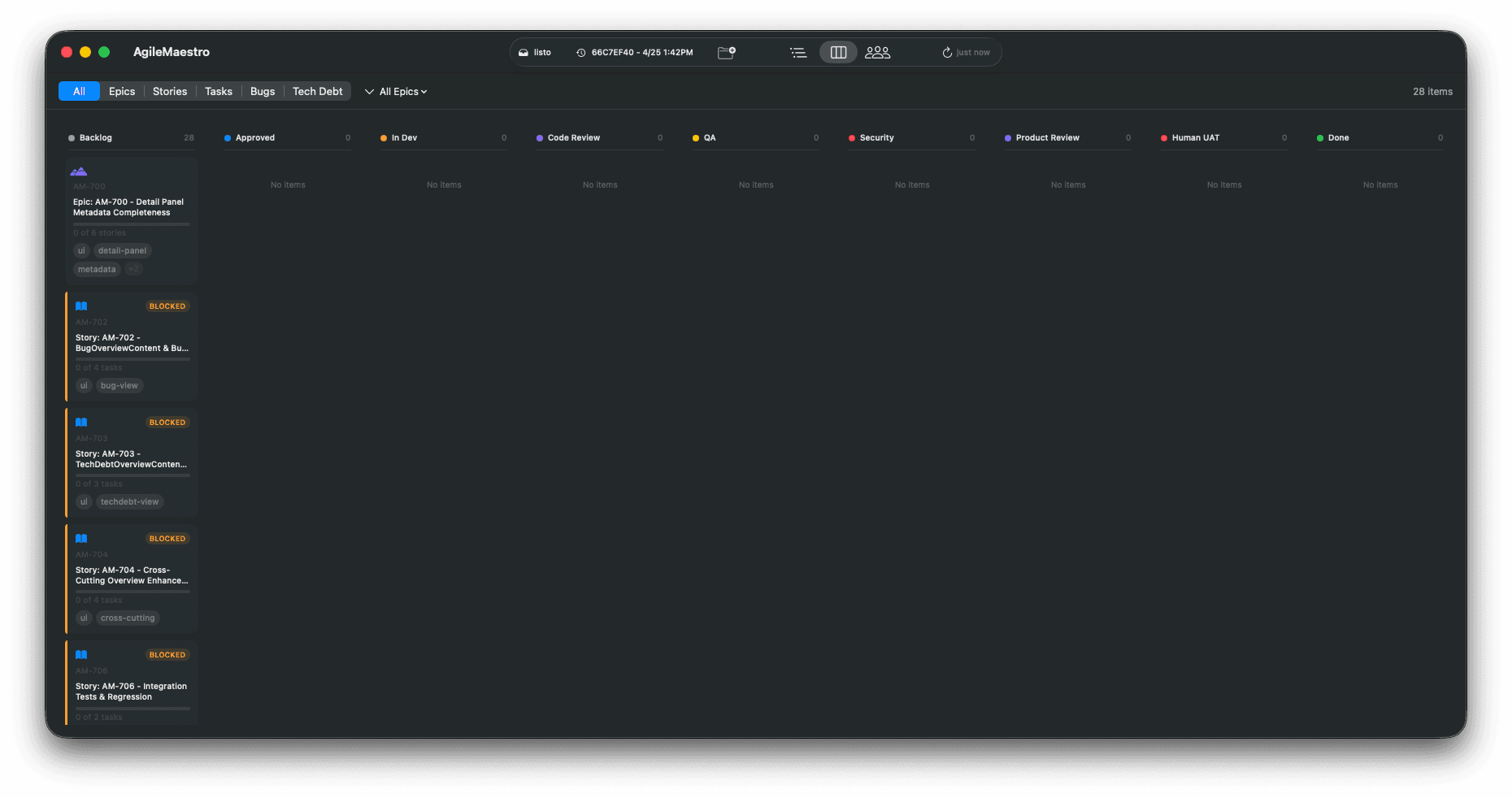Click the refresh icon beside 'just now'
The height and width of the screenshot is (798, 1512).
(x=947, y=53)
